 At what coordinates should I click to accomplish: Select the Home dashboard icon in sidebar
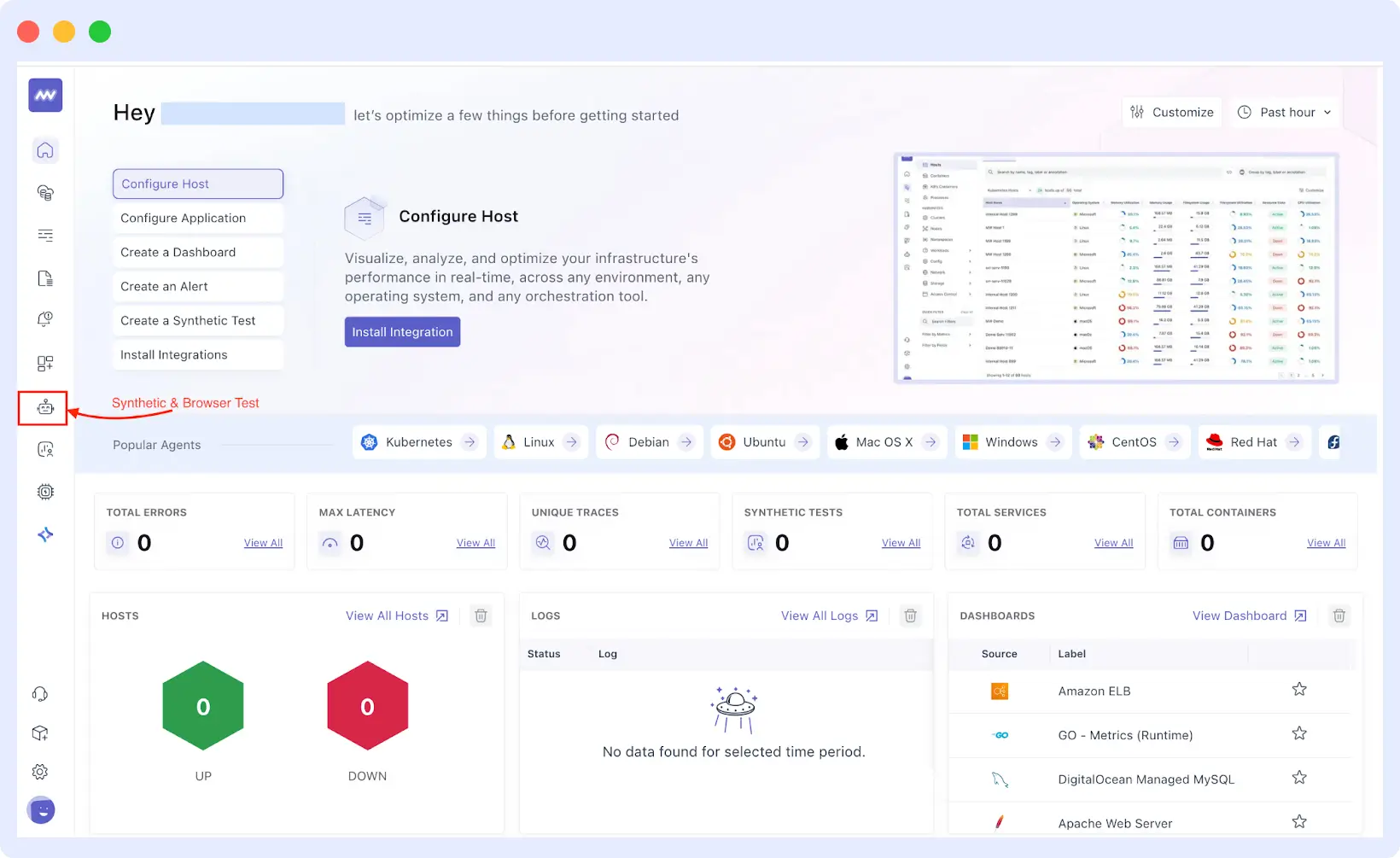[x=44, y=150]
